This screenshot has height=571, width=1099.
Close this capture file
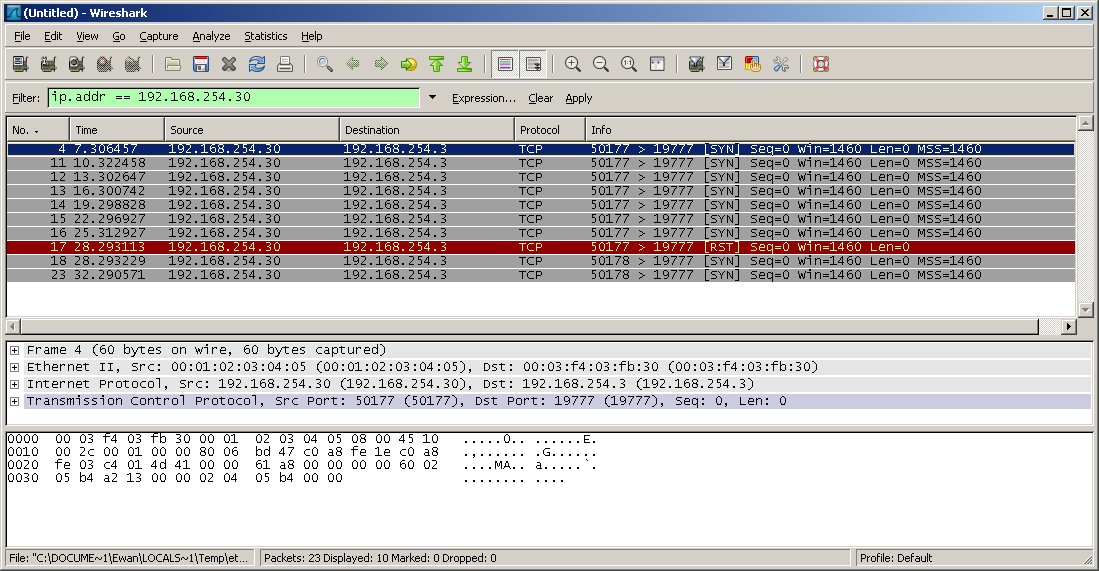(228, 64)
